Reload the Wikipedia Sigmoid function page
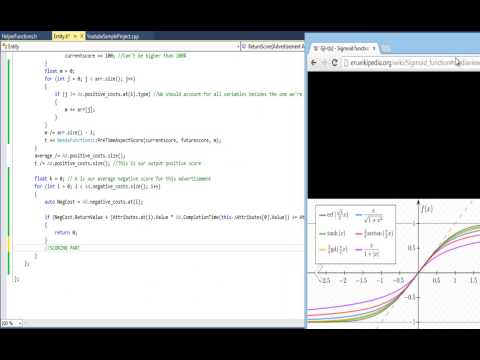This screenshot has height=360, width=480. pos(335,62)
